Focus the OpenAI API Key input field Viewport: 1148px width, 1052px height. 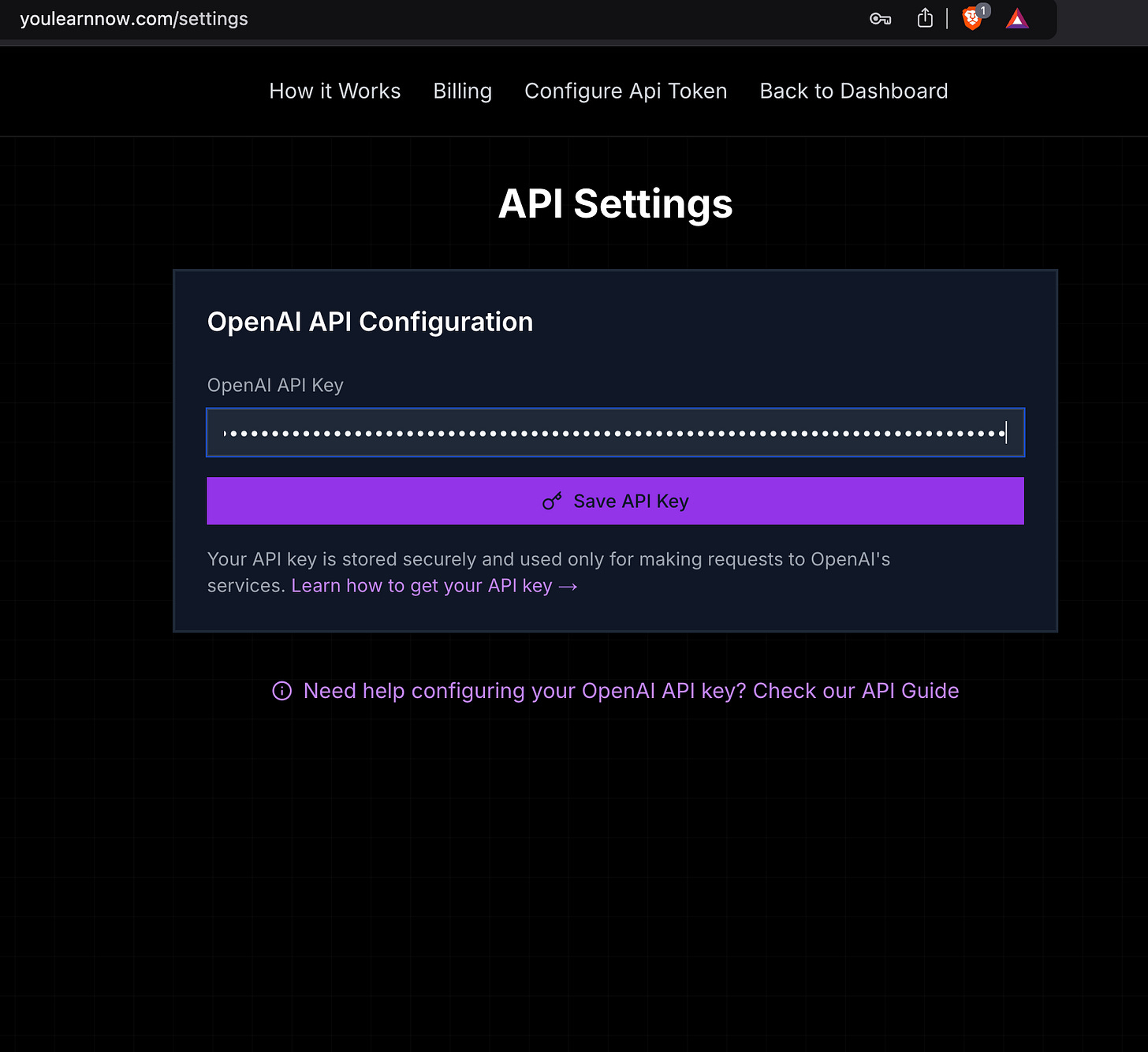615,432
